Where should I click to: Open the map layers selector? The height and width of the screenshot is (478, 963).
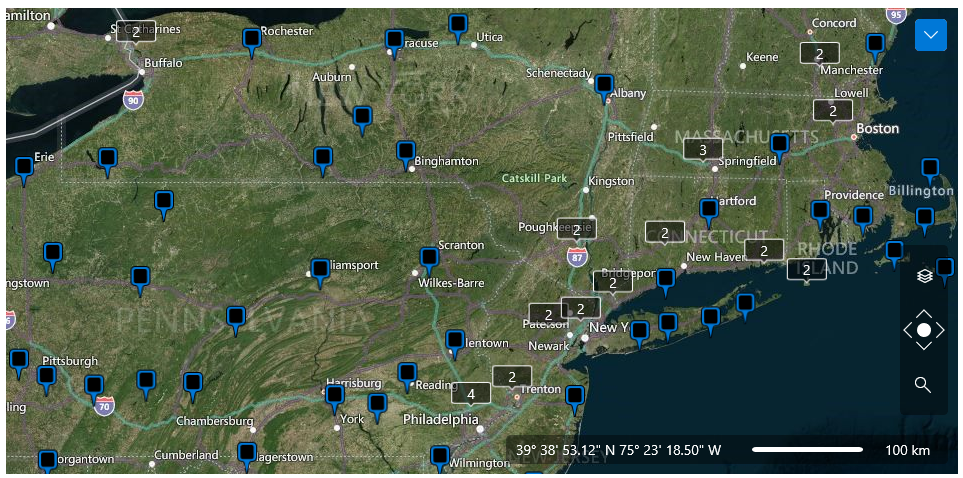[x=924, y=276]
